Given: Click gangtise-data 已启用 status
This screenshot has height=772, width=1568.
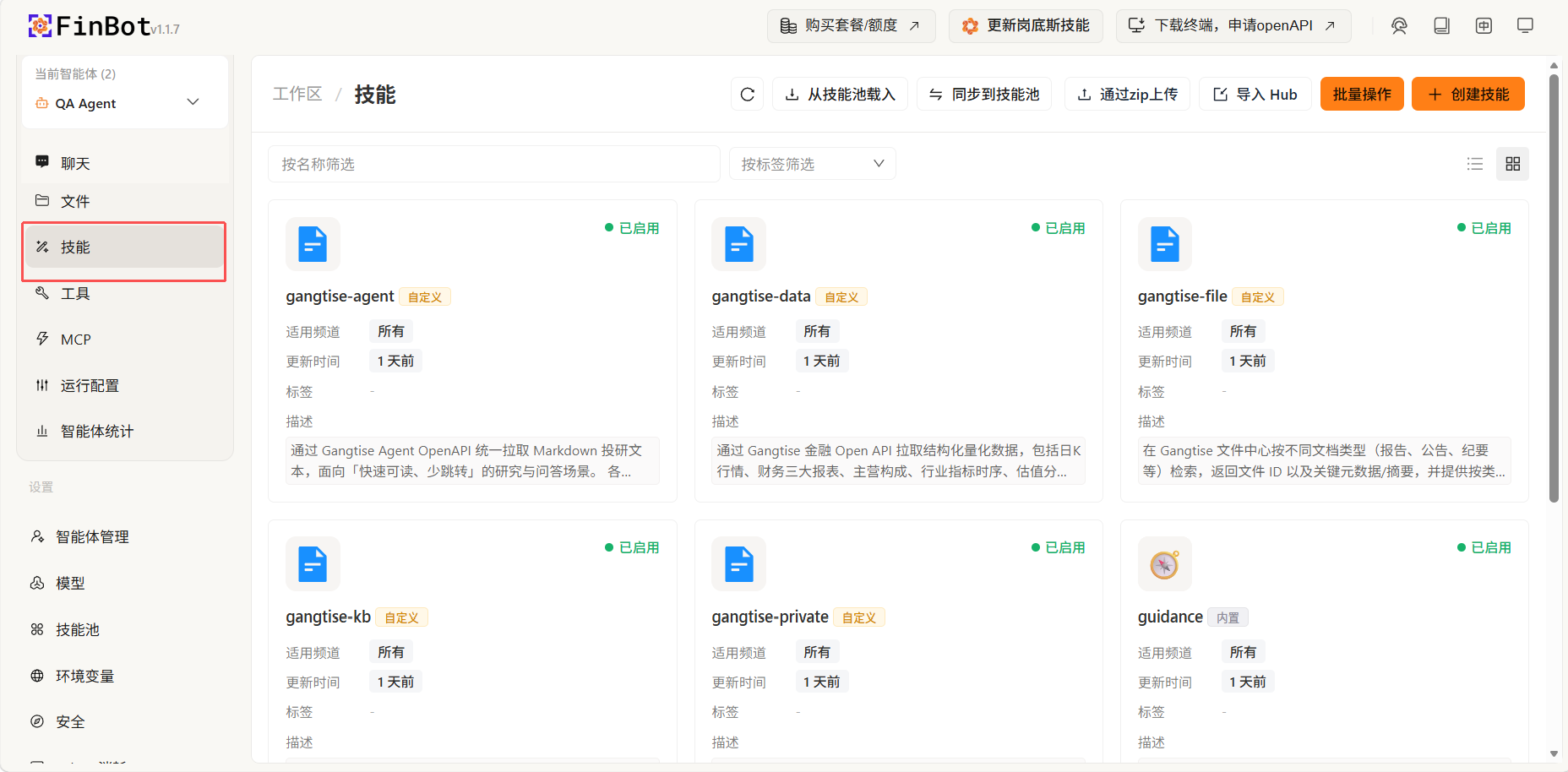Looking at the screenshot, I should point(1058,228).
